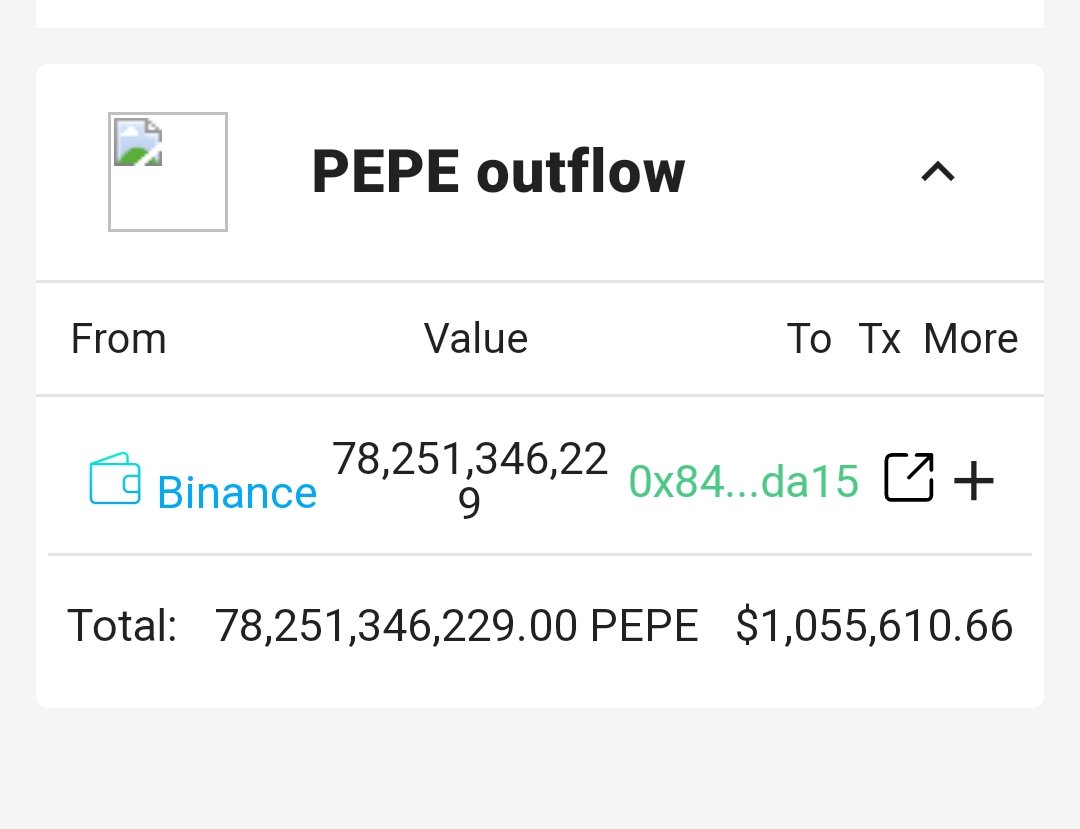Click the 78,251,346,229 value in Binance row
This screenshot has height=829, width=1080.
[x=470, y=480]
